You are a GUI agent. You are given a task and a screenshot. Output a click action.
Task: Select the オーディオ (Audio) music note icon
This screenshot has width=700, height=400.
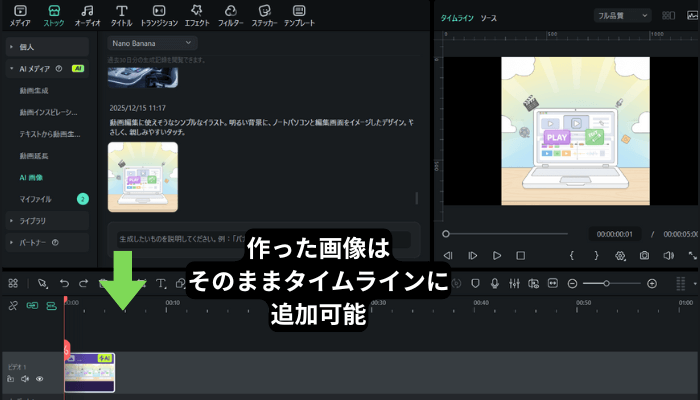(x=86, y=14)
